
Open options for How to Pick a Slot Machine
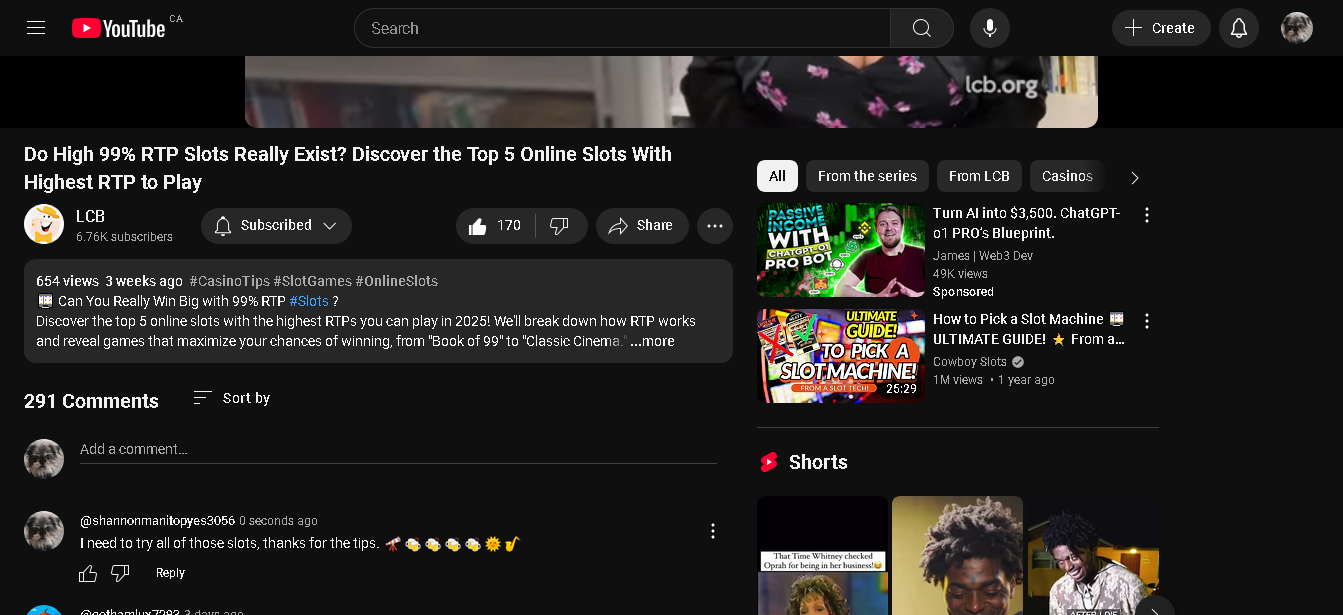pos(1147,321)
